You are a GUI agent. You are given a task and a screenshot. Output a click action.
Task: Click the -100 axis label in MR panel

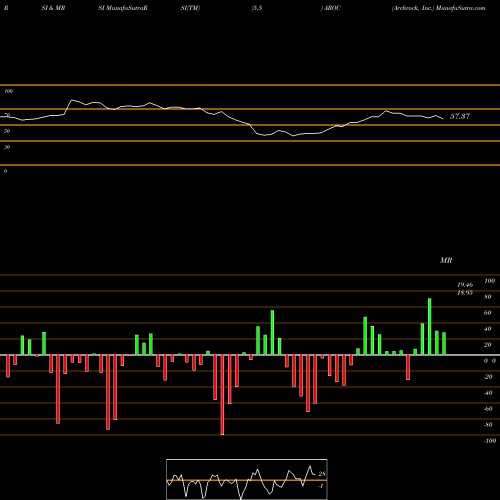pyautogui.click(x=490, y=441)
